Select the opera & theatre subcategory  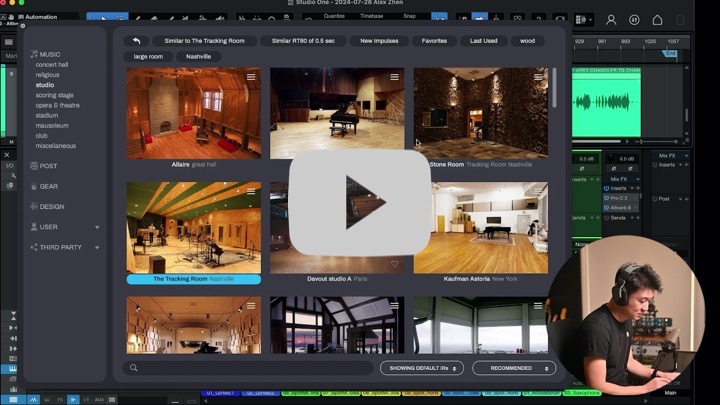[x=57, y=105]
